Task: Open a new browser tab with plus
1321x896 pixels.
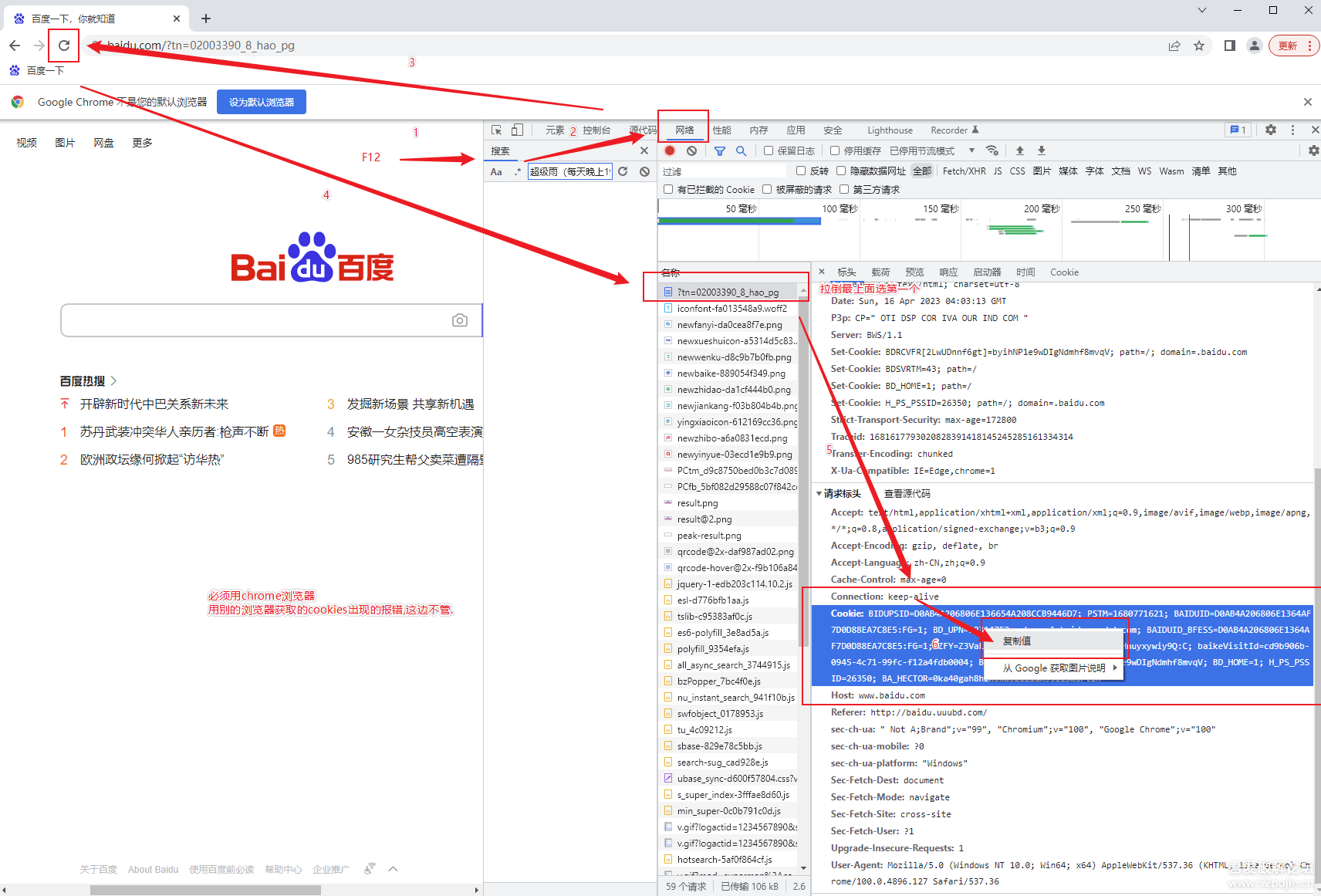Action: [206, 19]
